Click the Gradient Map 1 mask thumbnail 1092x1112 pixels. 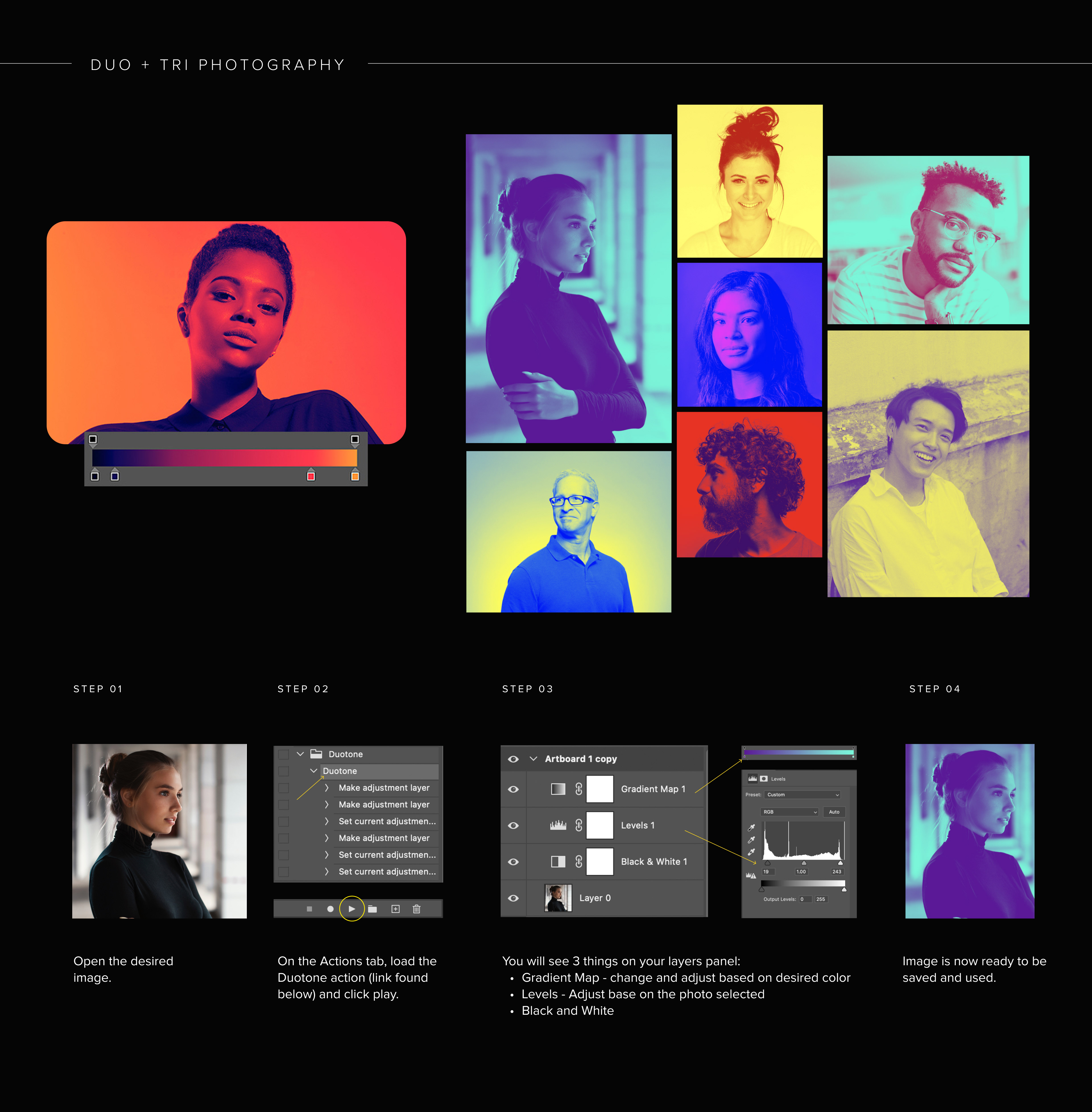[x=600, y=789]
